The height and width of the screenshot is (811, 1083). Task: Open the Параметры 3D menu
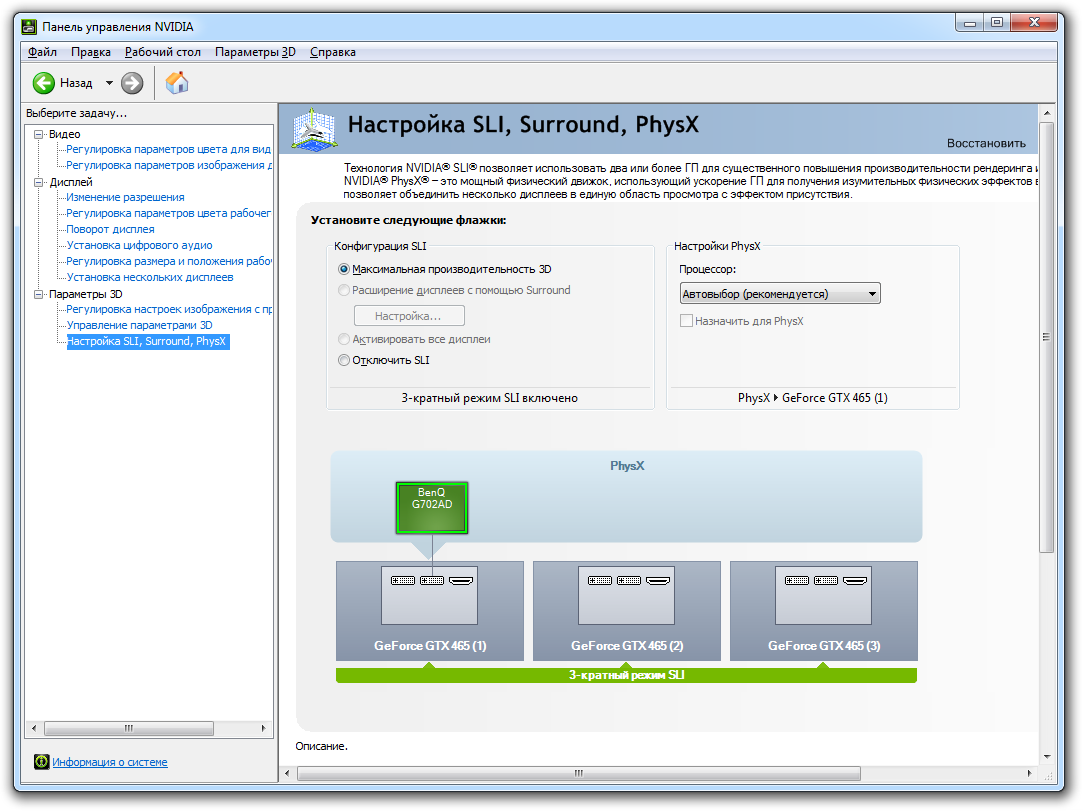[x=255, y=52]
